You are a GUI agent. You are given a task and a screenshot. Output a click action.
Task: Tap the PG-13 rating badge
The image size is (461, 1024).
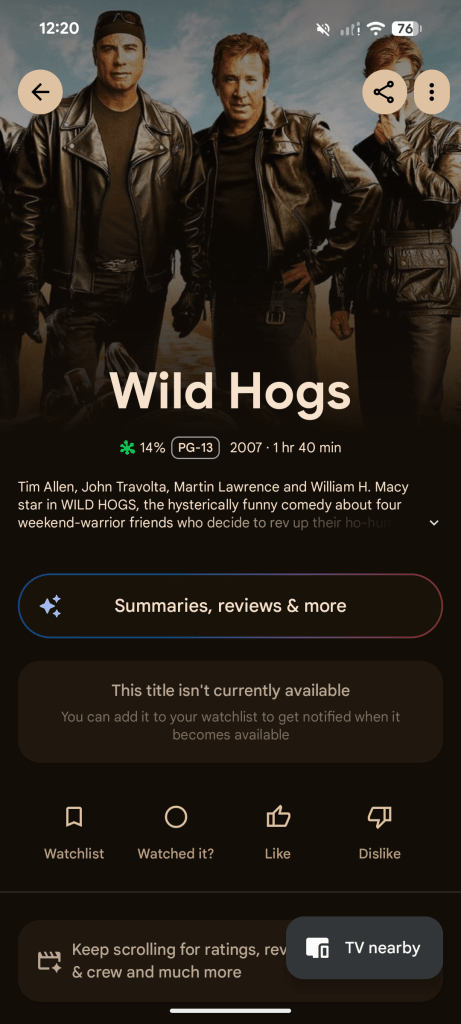[x=195, y=448]
